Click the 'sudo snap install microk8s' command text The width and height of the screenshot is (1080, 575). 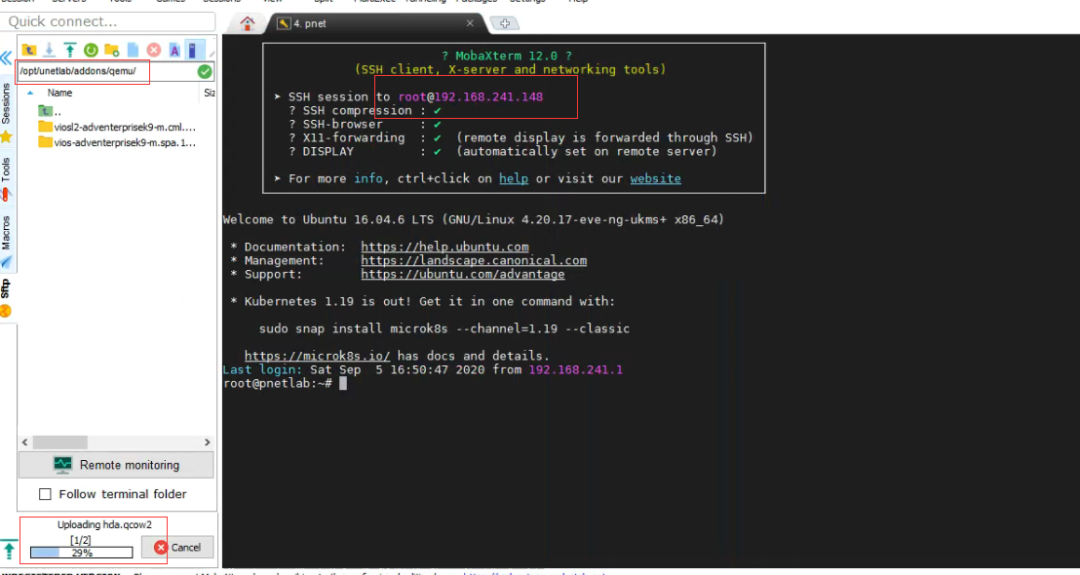(444, 329)
